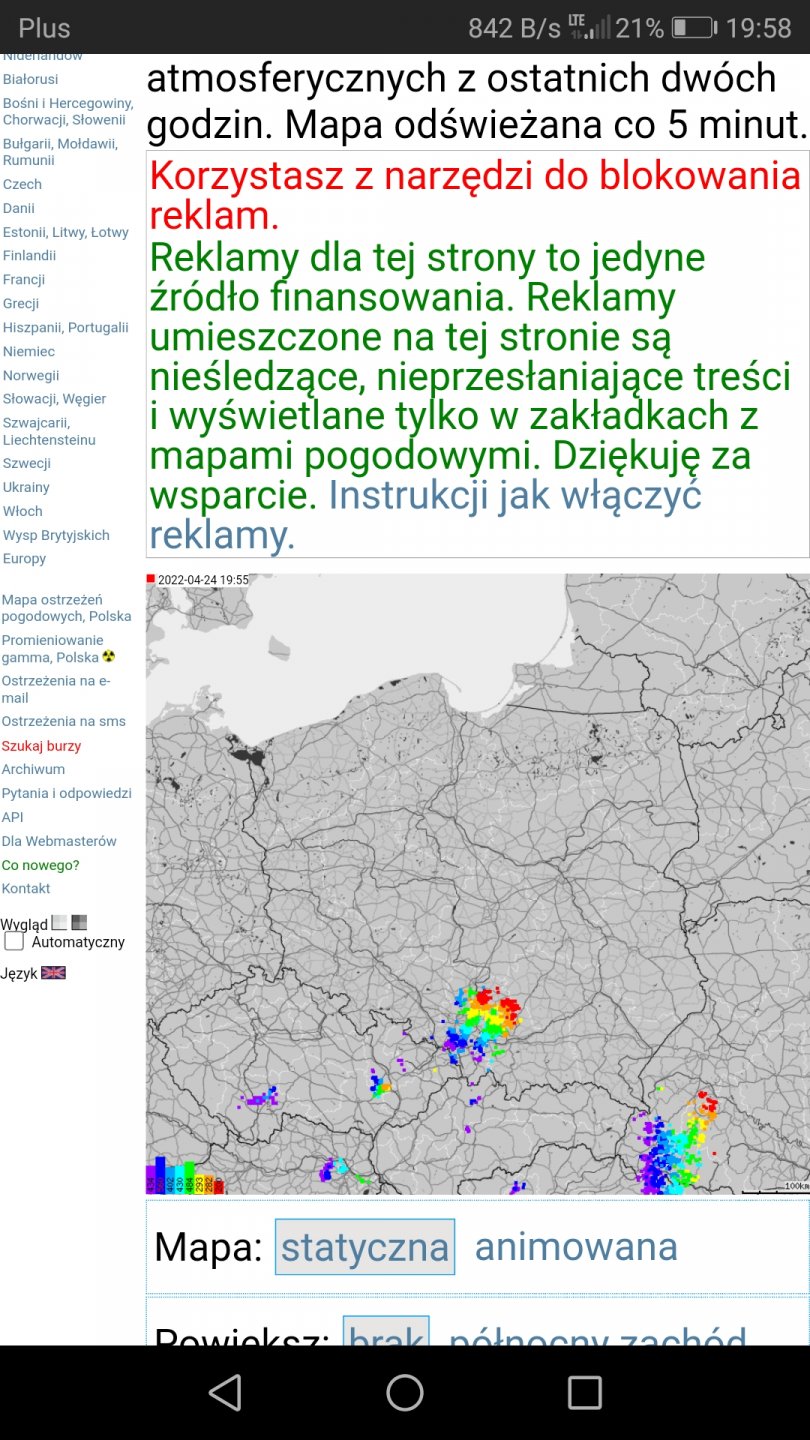Tap the Android home circle button
Viewport: 810px width, 1440px height.
(x=405, y=1392)
